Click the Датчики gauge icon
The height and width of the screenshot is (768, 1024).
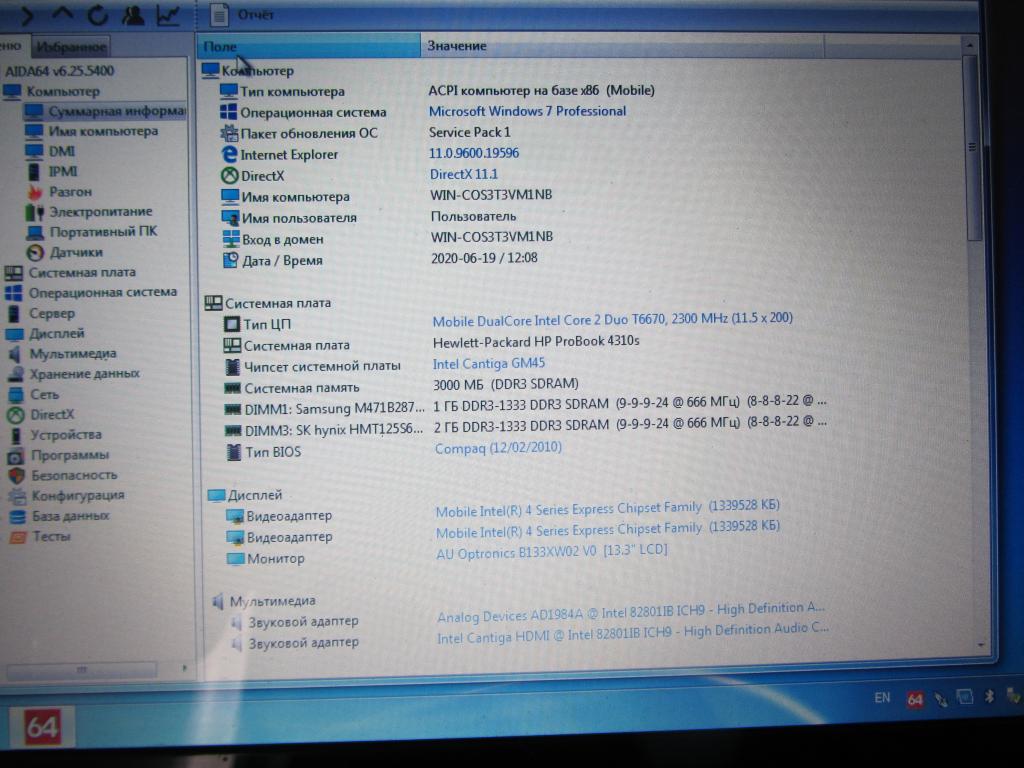(35, 253)
